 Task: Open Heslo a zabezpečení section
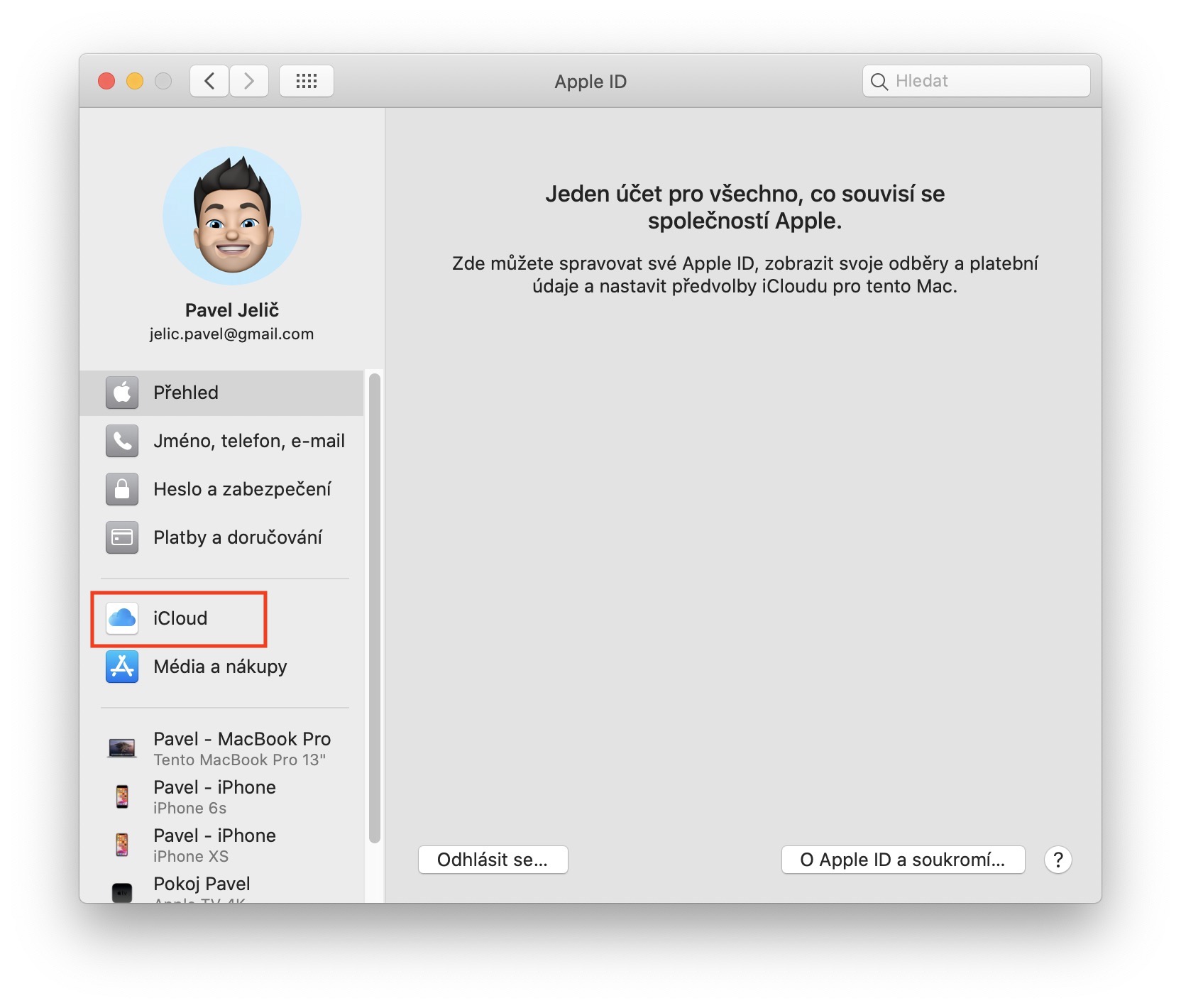pyautogui.click(x=221, y=489)
